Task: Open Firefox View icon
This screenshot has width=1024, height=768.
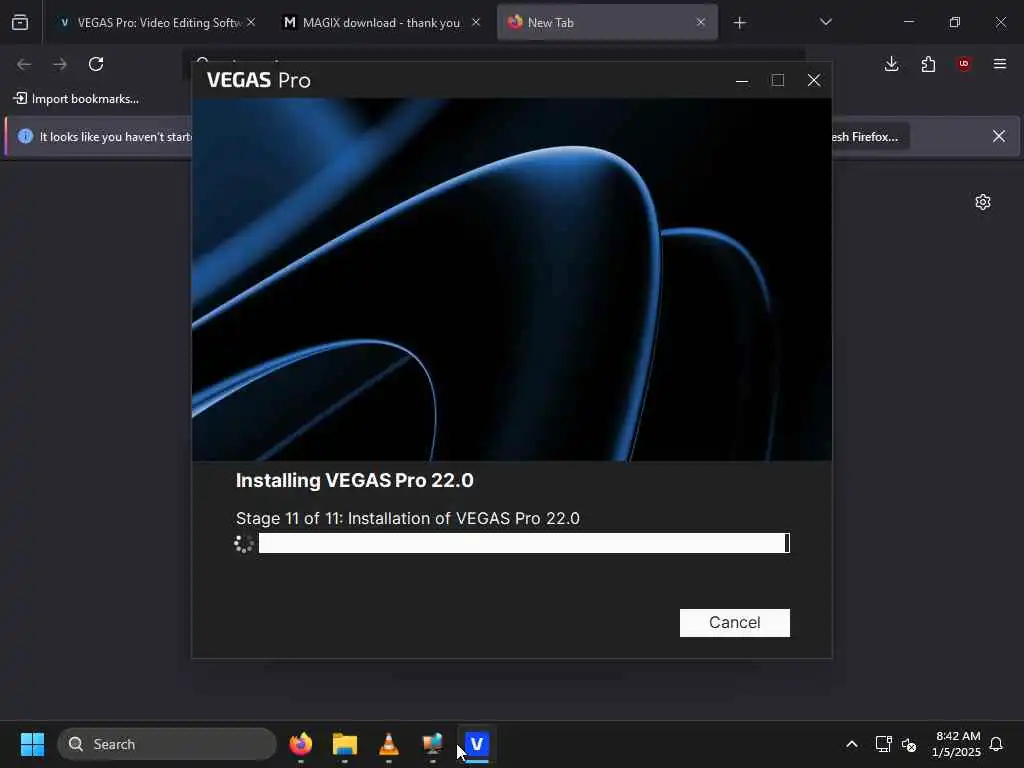Action: pos(20,23)
